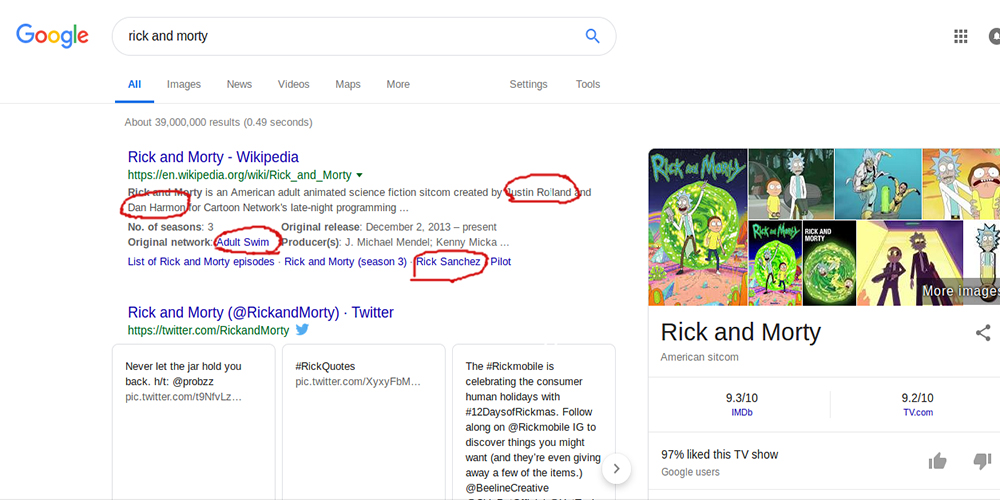Click the About 39,000,000 results text

[219, 122]
